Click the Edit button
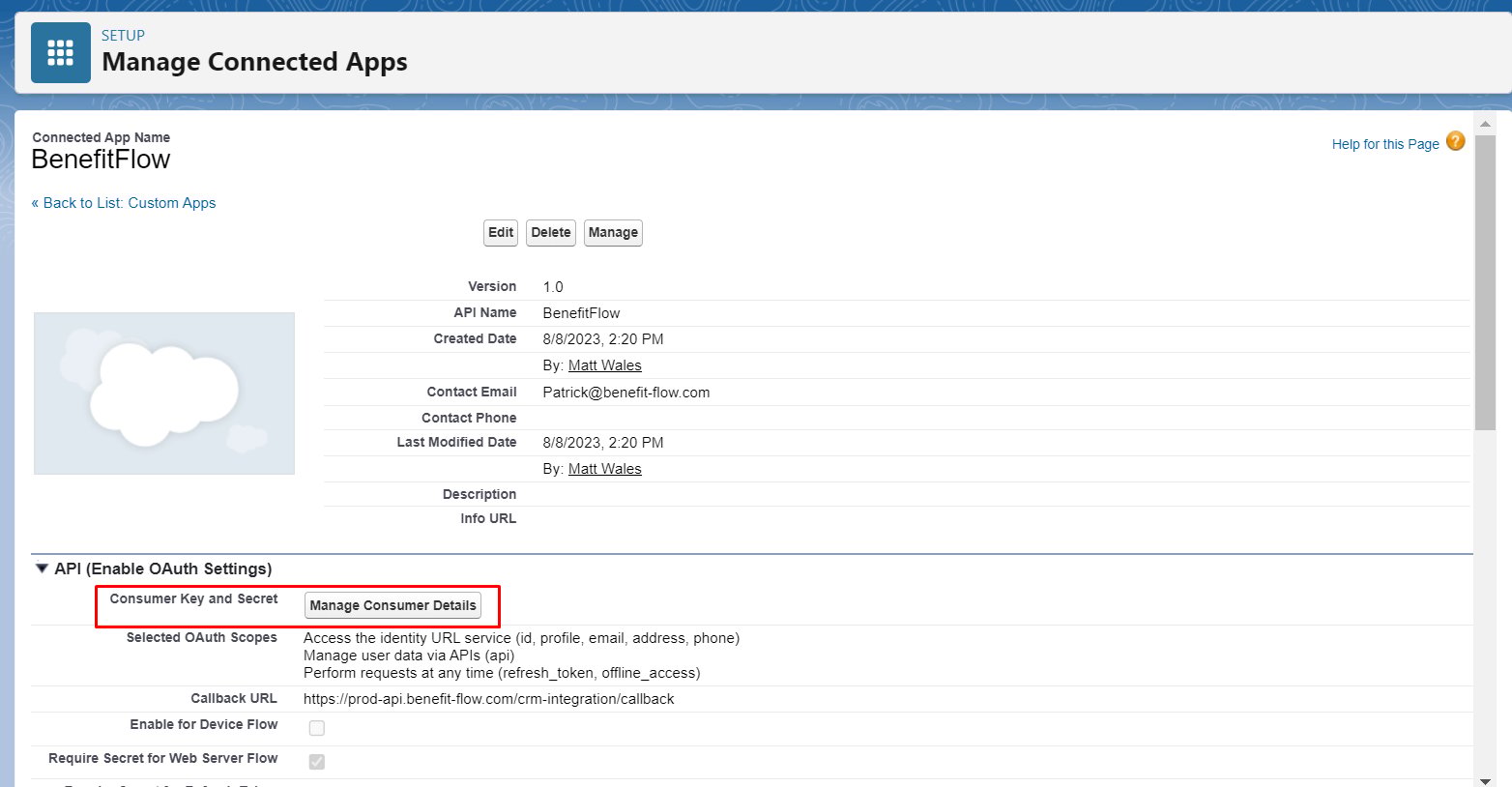This screenshot has width=1512, height=787. [x=501, y=233]
